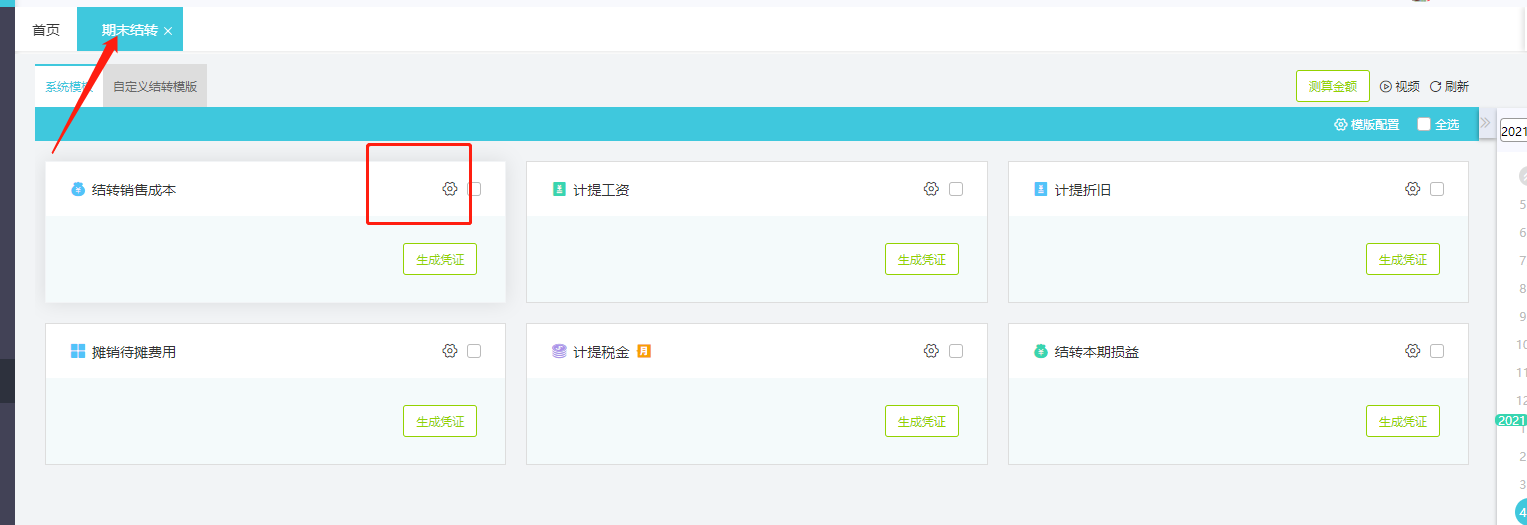Open settings gear for 计提税金 card
Viewport: 1527px width, 525px height.
[x=931, y=351]
